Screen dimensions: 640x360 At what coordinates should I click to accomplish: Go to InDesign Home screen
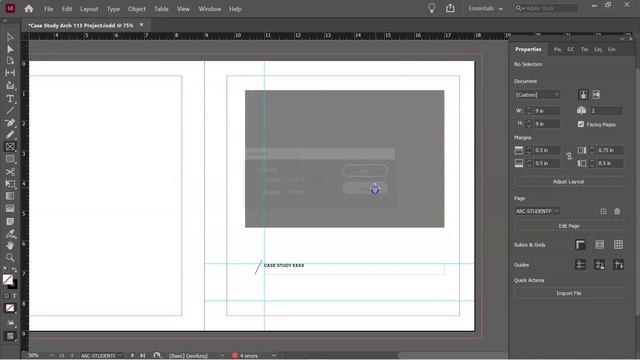pyautogui.click(x=29, y=9)
